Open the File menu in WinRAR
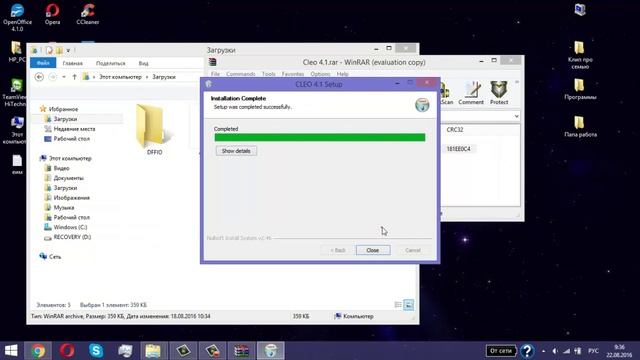Image resolution: width=640 pixels, height=360 pixels. [x=215, y=74]
